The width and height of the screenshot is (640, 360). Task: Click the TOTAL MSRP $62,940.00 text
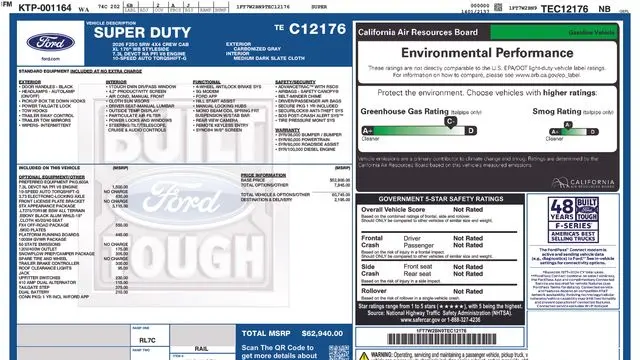click(292, 333)
